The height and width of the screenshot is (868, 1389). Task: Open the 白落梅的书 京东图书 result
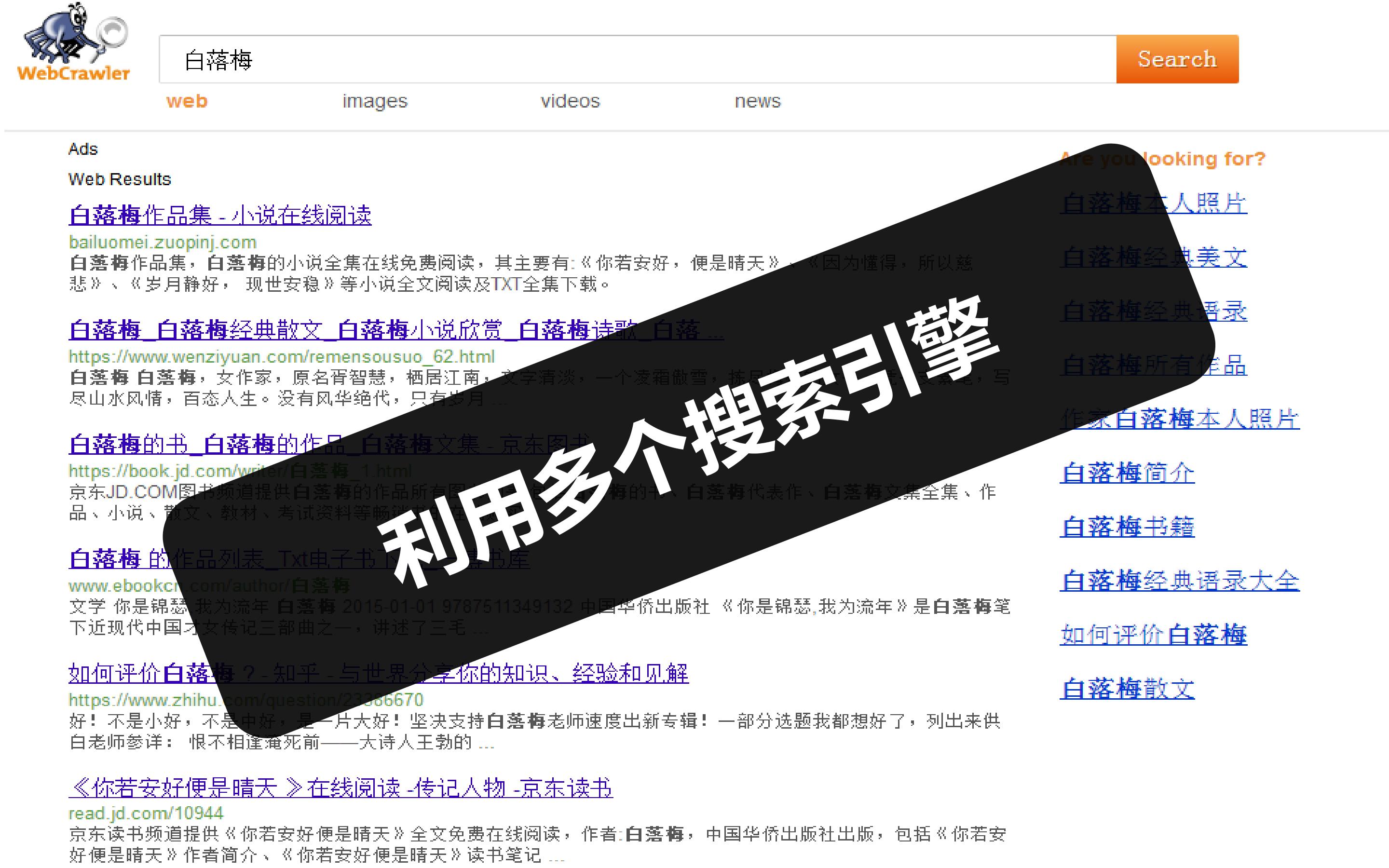point(329,444)
